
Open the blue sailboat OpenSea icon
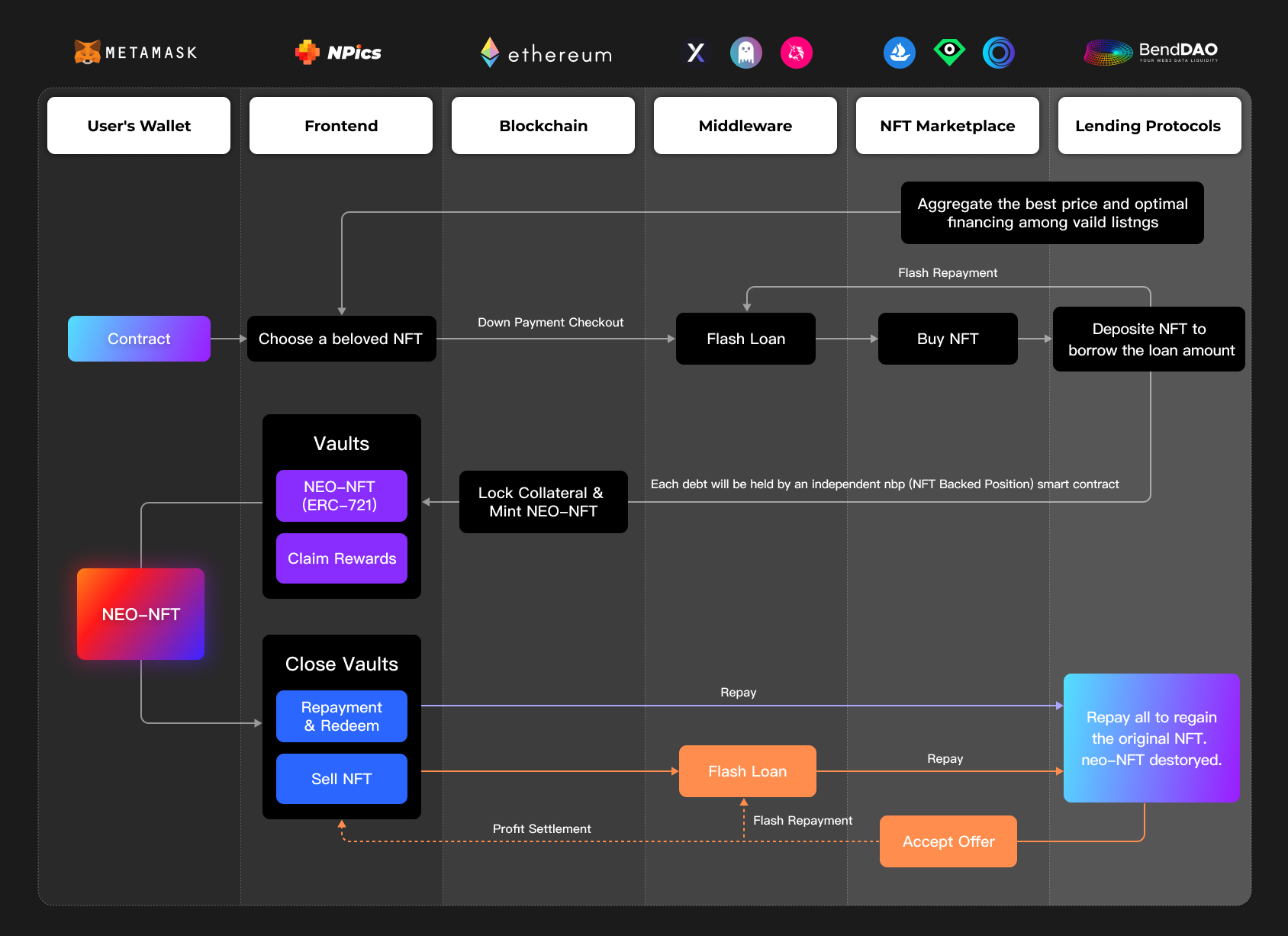click(899, 53)
